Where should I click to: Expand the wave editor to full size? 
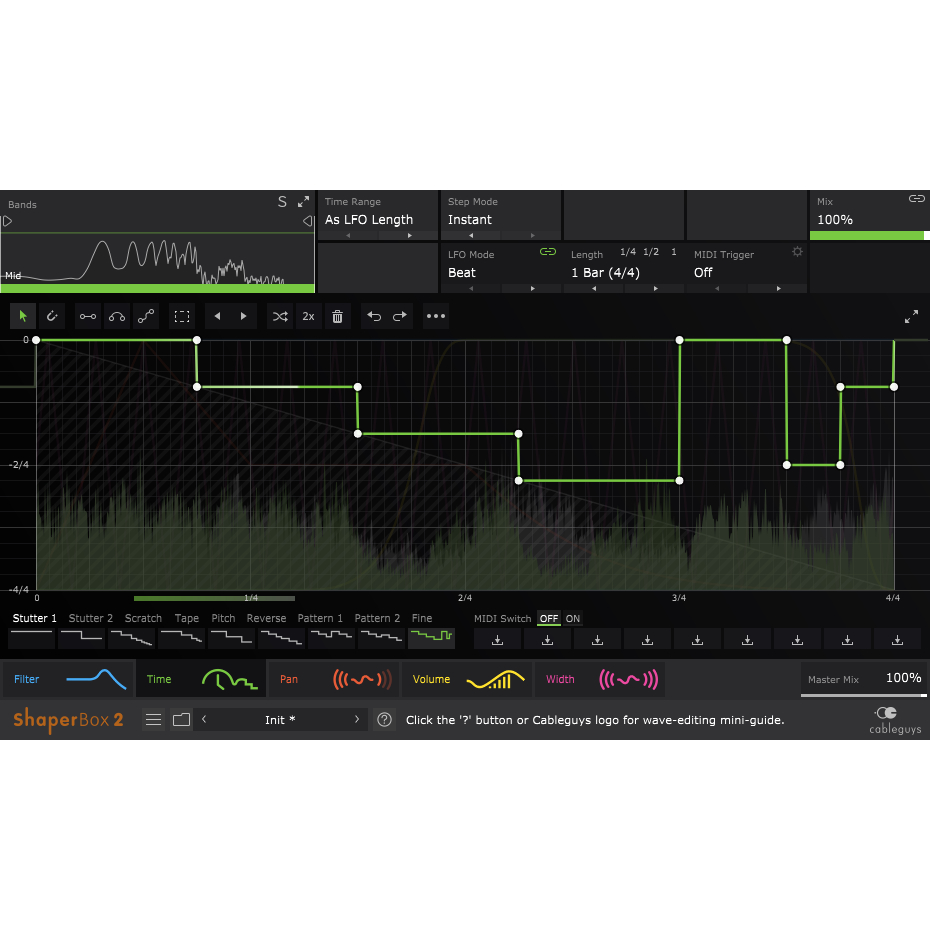click(x=911, y=317)
